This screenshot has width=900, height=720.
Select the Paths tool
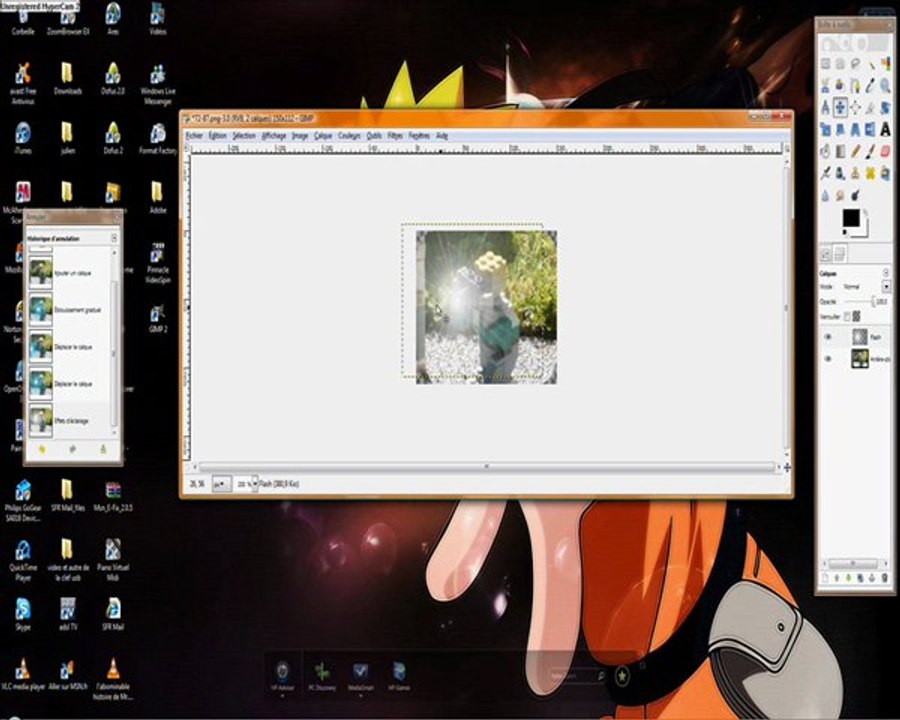click(x=855, y=86)
